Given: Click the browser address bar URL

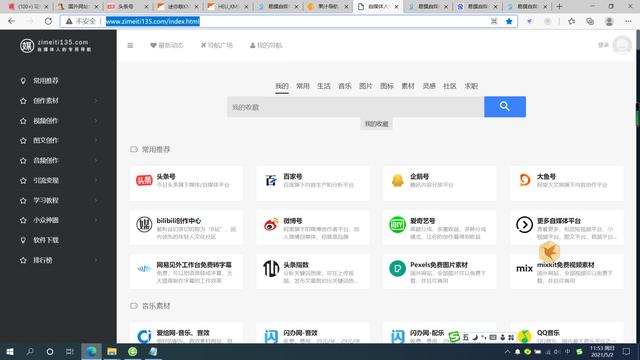Looking at the screenshot, I should click(x=153, y=21).
